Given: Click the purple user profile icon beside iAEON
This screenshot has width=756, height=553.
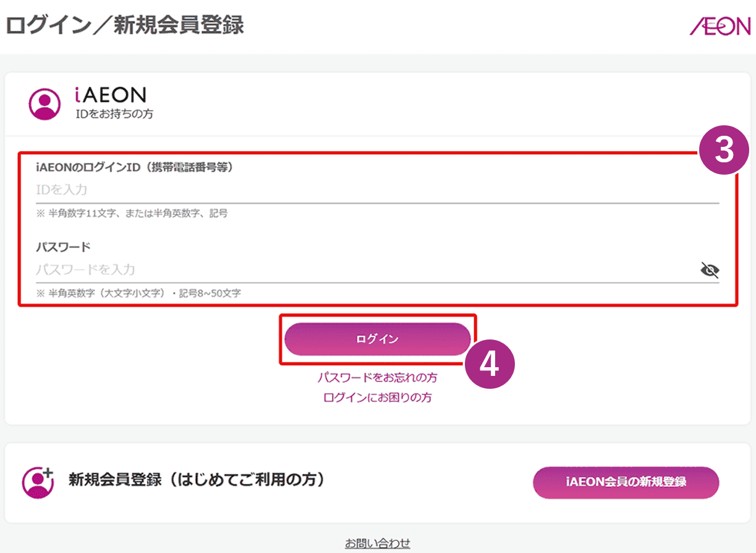Looking at the screenshot, I should coord(45,103).
